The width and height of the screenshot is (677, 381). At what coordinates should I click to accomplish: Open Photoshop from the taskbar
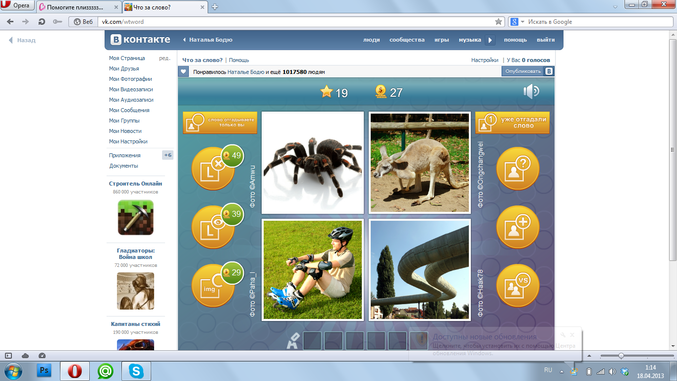point(44,371)
